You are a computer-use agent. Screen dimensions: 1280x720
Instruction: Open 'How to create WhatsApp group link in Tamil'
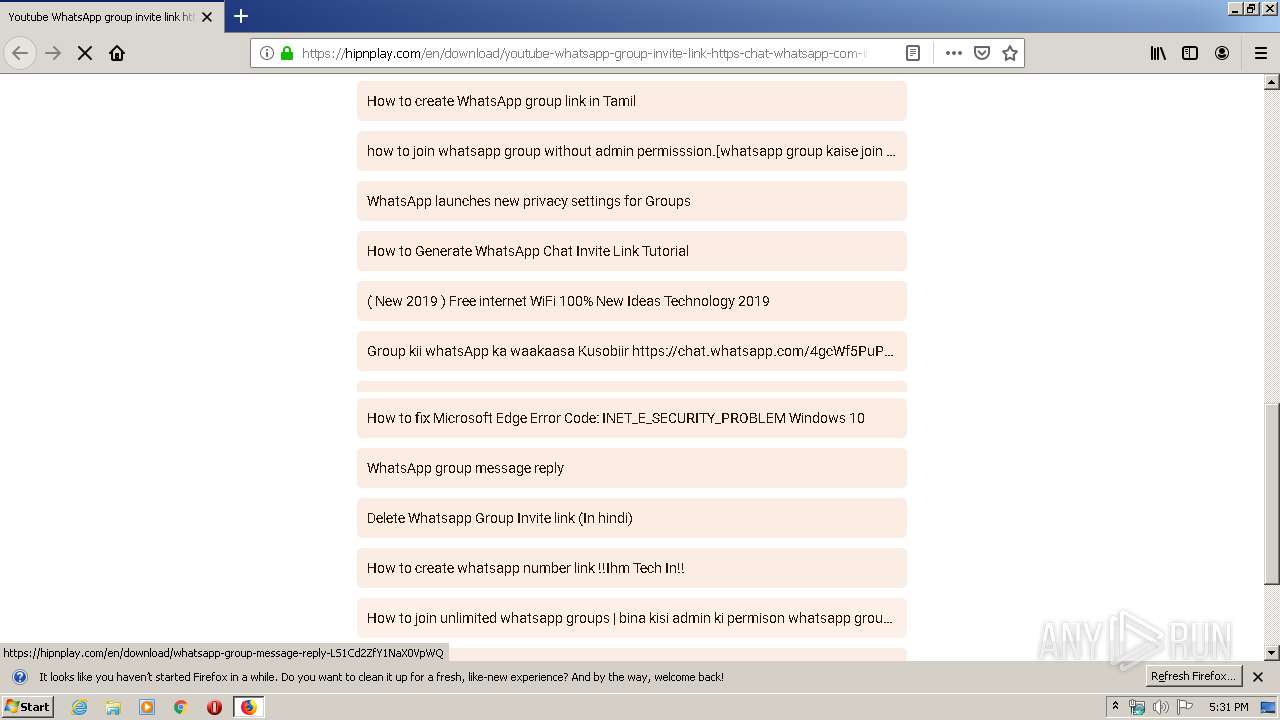coord(632,101)
